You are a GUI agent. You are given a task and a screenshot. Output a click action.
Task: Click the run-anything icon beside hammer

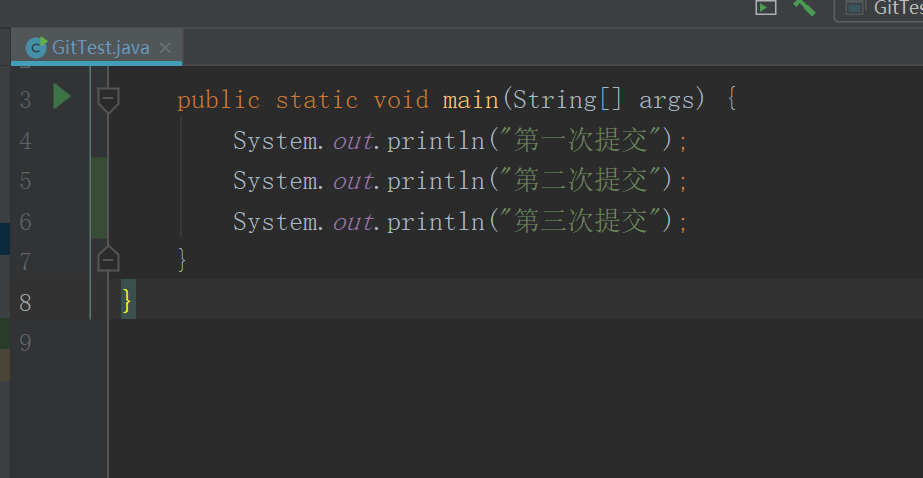766,7
